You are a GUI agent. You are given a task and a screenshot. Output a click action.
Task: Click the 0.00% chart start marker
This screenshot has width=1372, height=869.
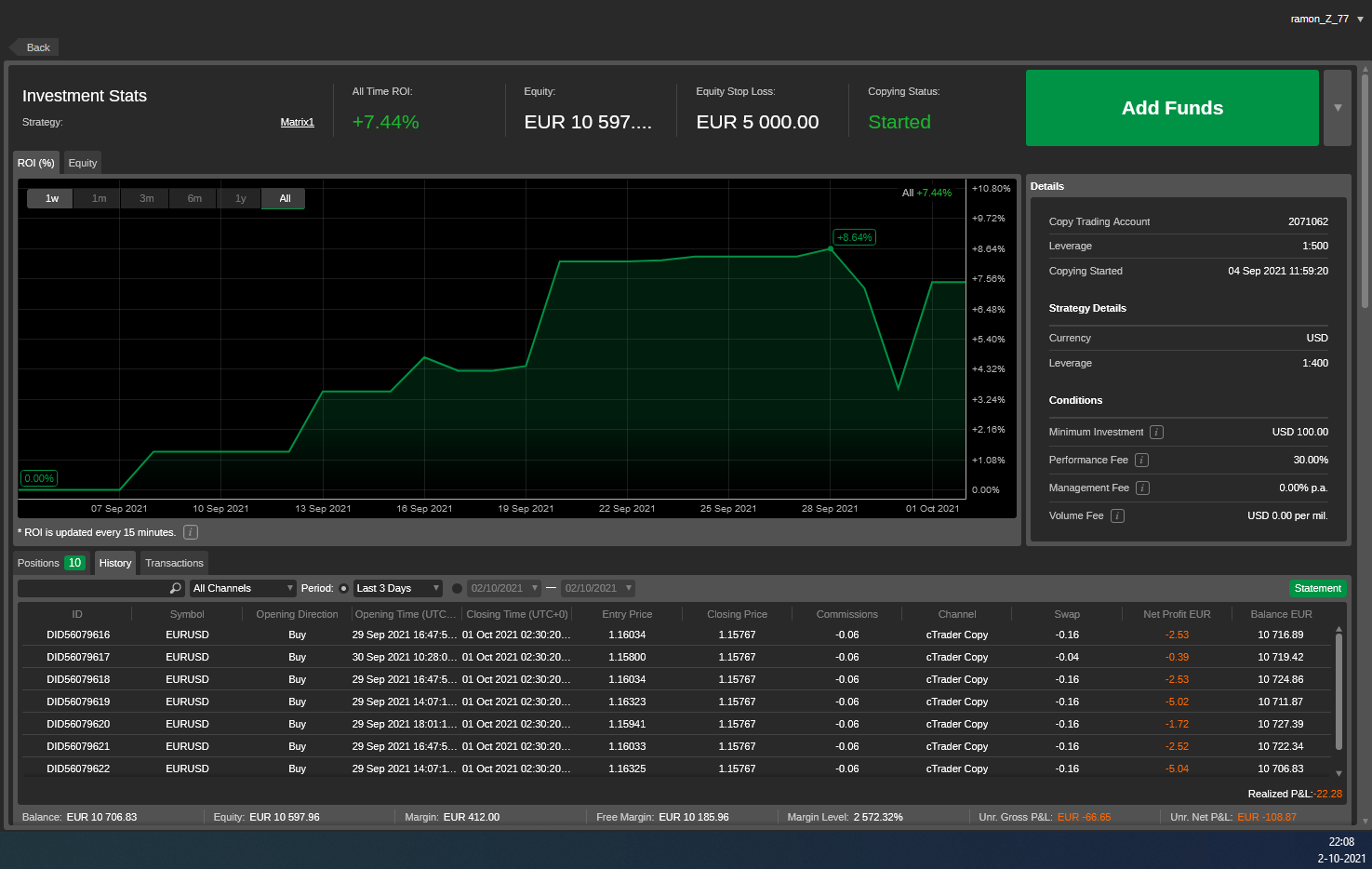click(39, 478)
